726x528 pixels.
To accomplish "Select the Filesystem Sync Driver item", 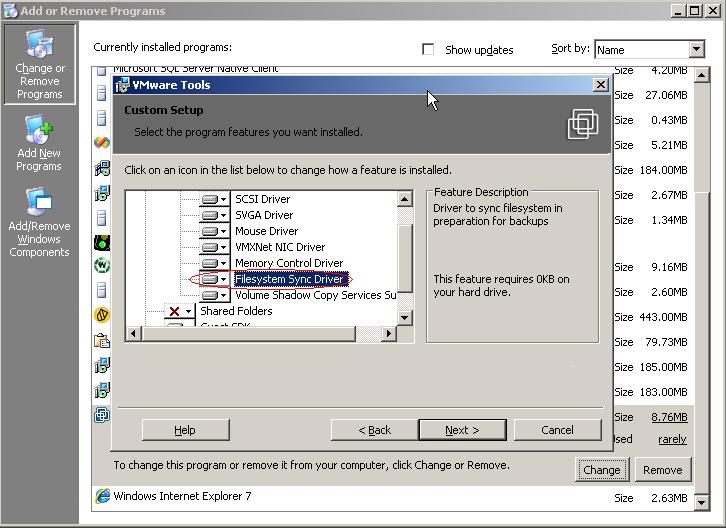I will tap(290, 279).
